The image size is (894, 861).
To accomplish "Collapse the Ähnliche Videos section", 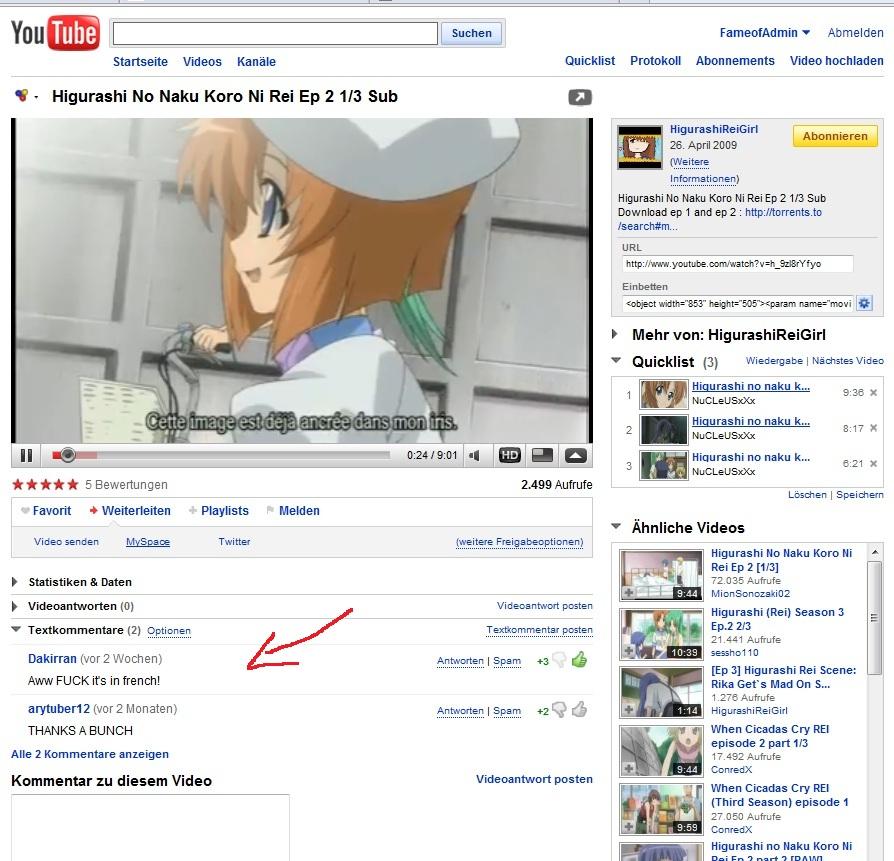I will point(616,526).
